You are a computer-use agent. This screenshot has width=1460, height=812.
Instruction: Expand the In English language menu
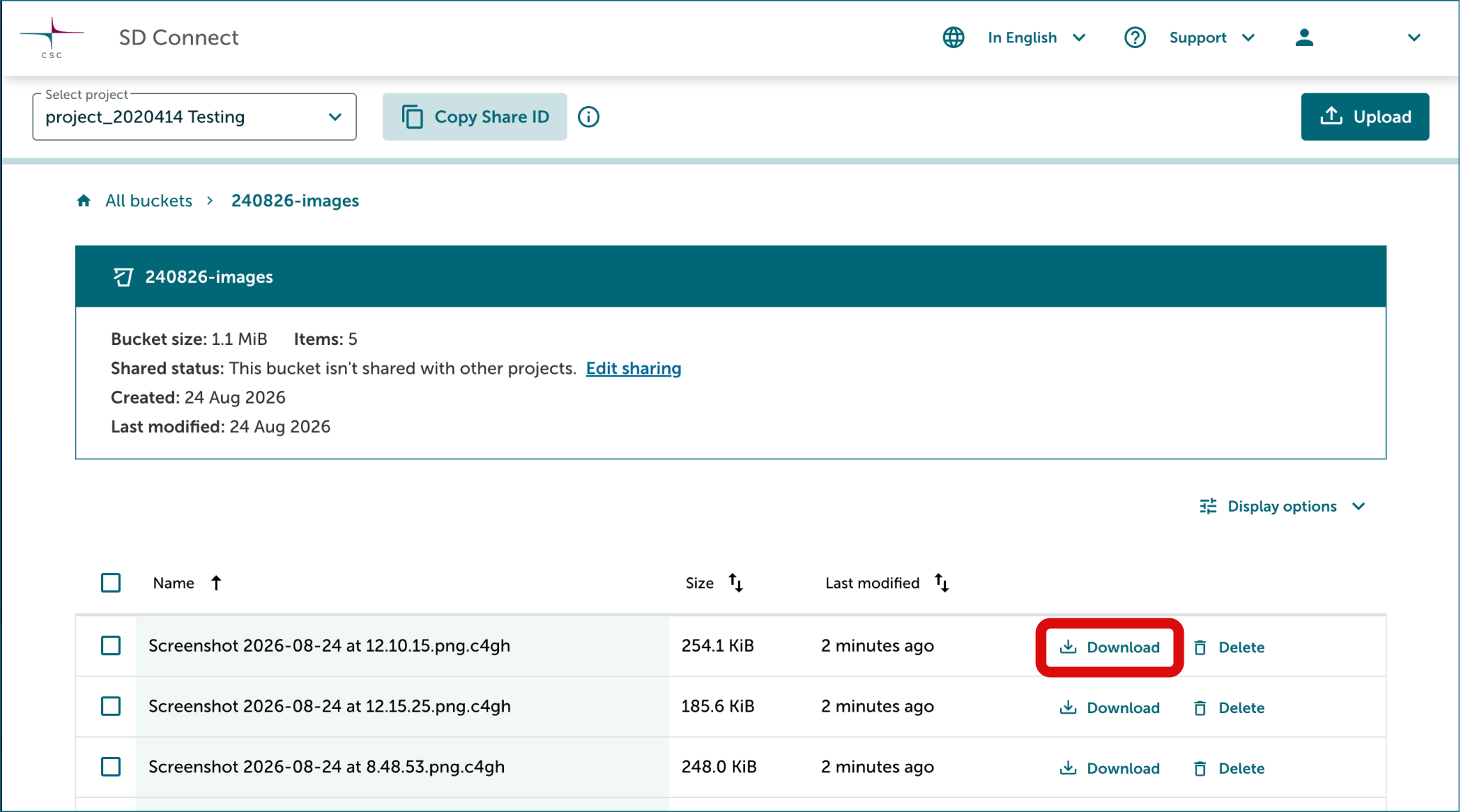click(x=1037, y=37)
